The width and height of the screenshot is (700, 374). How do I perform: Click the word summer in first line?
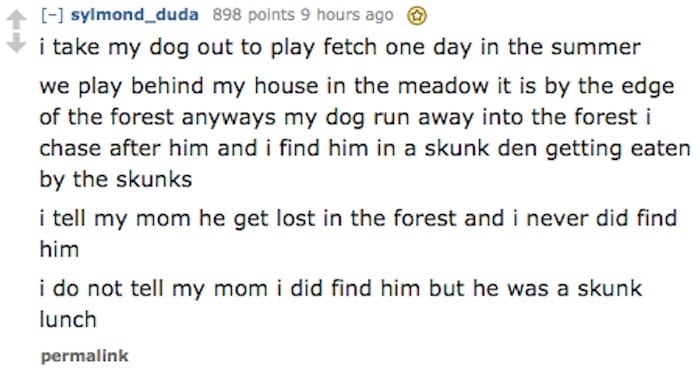596,47
